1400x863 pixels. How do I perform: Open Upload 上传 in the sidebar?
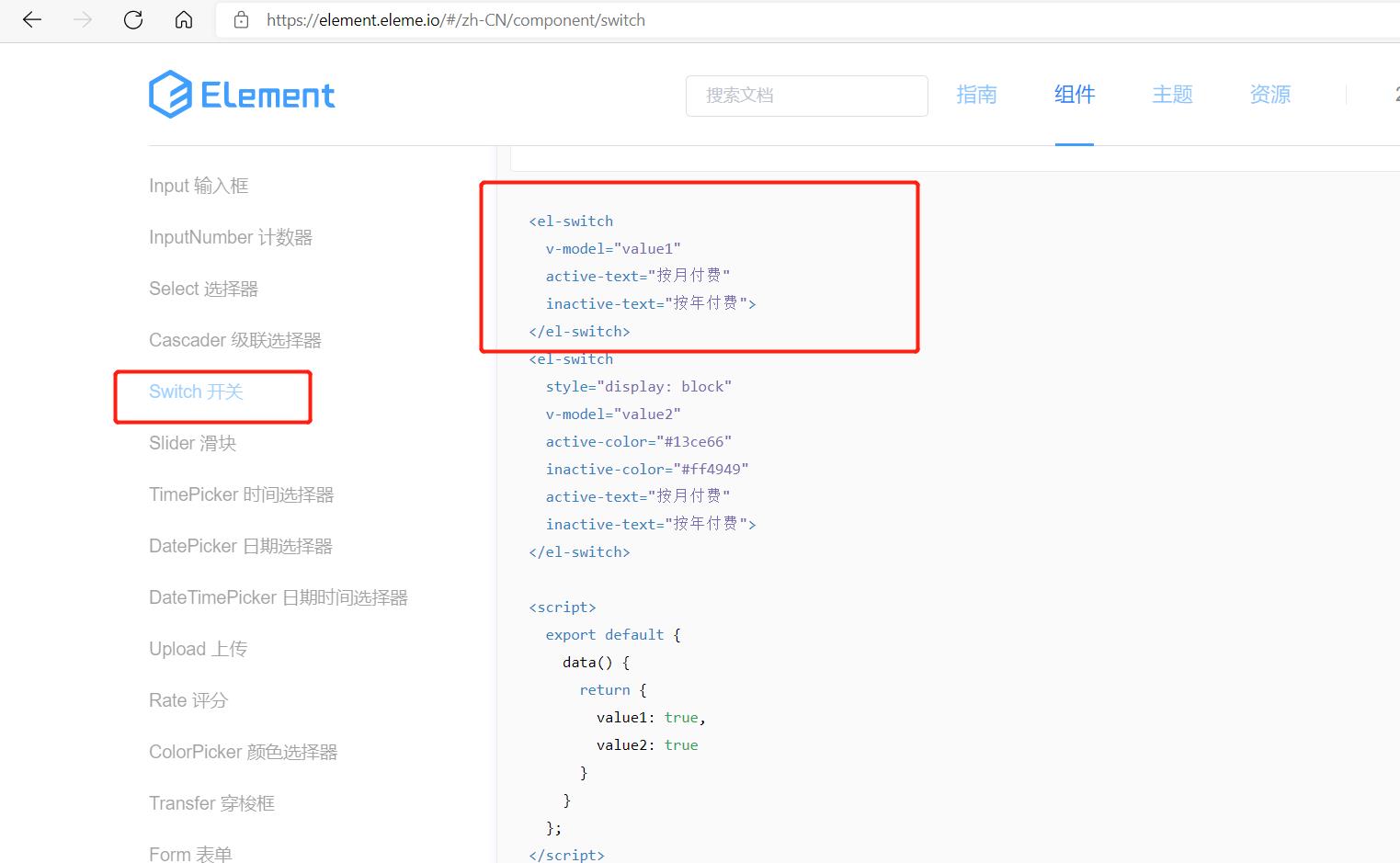(198, 649)
